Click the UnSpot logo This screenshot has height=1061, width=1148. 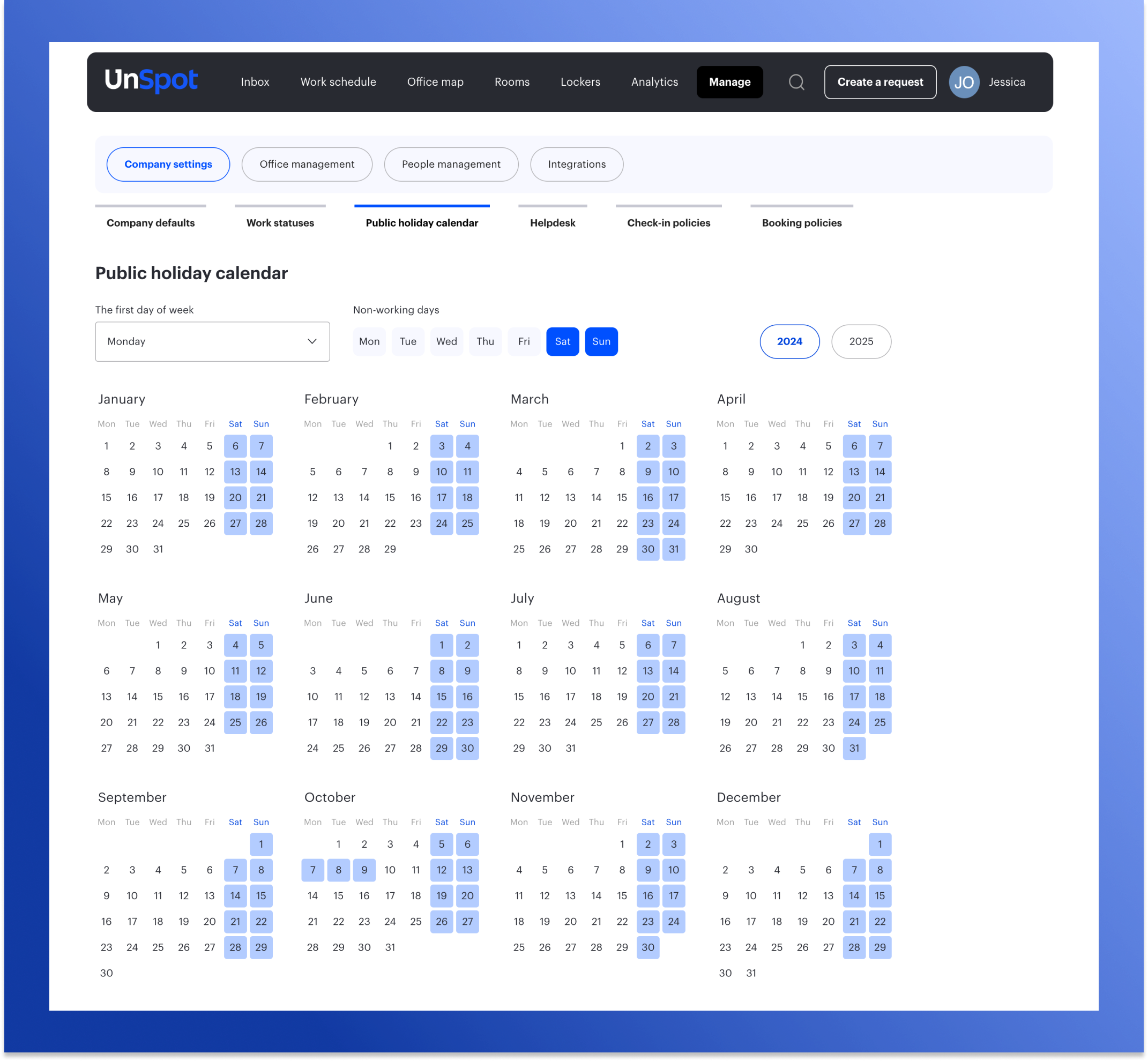[151, 80]
